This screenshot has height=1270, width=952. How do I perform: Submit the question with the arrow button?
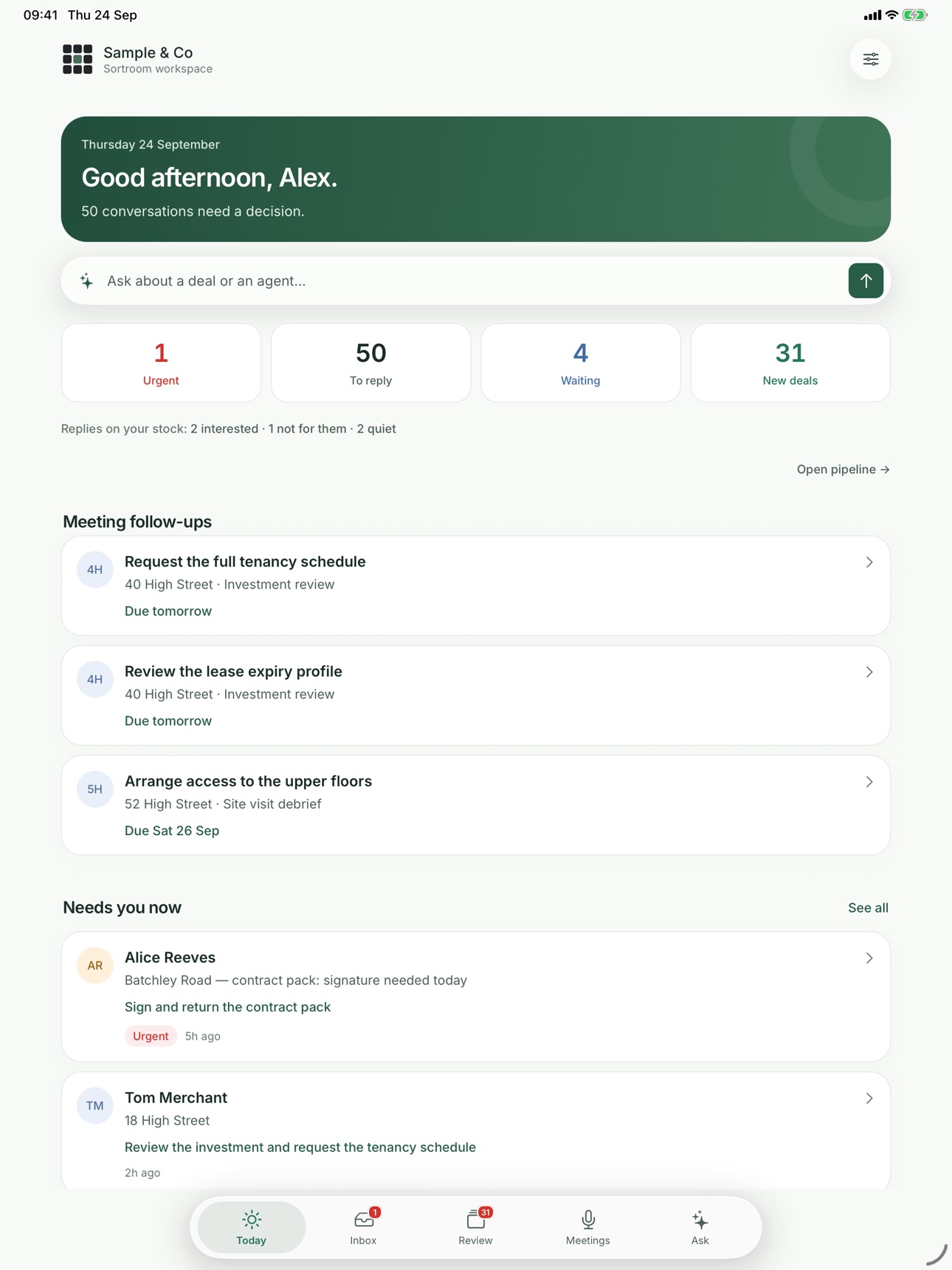coord(866,281)
